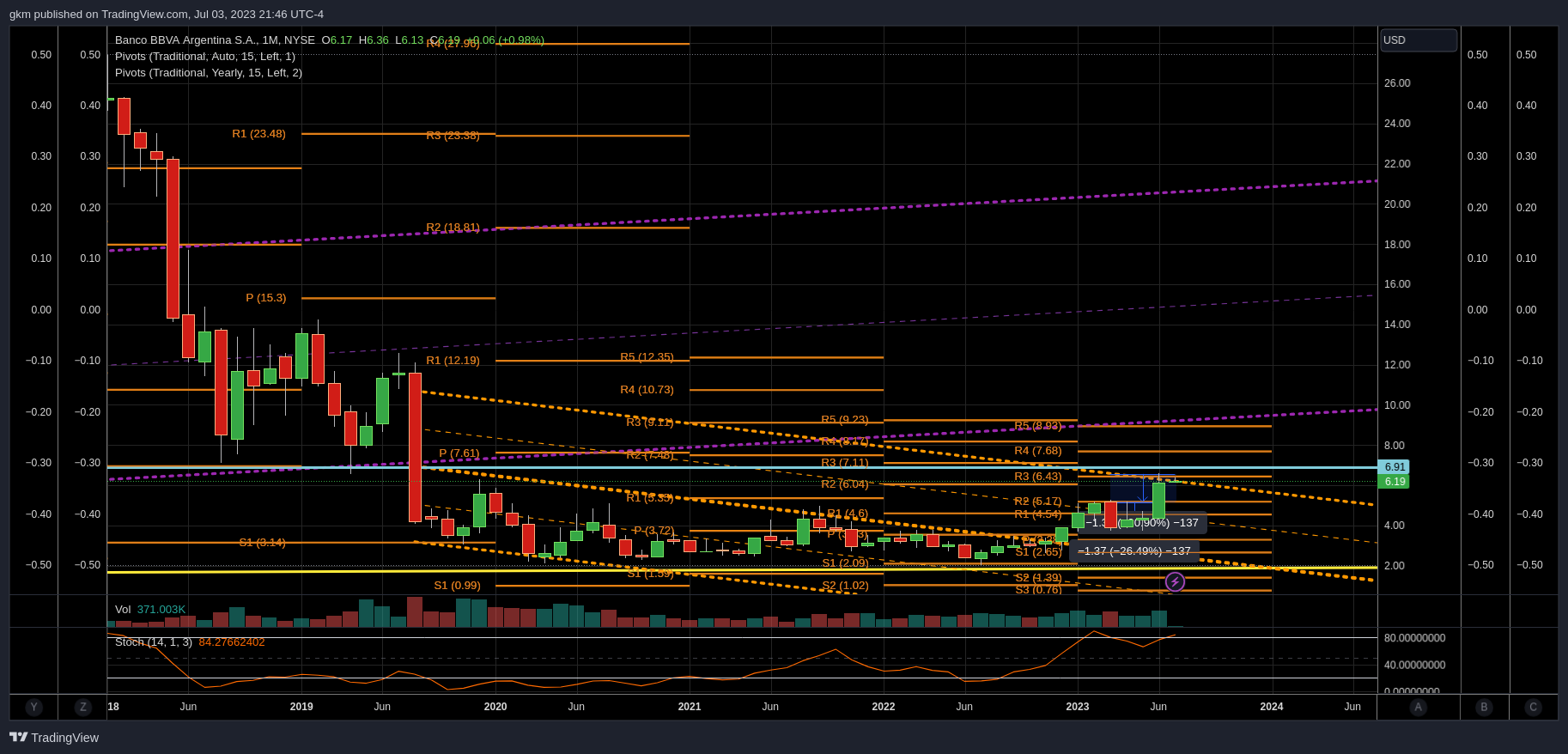Click the R3 (7.11) pivot label
Screen dimensions: 1568x754
[845, 463]
